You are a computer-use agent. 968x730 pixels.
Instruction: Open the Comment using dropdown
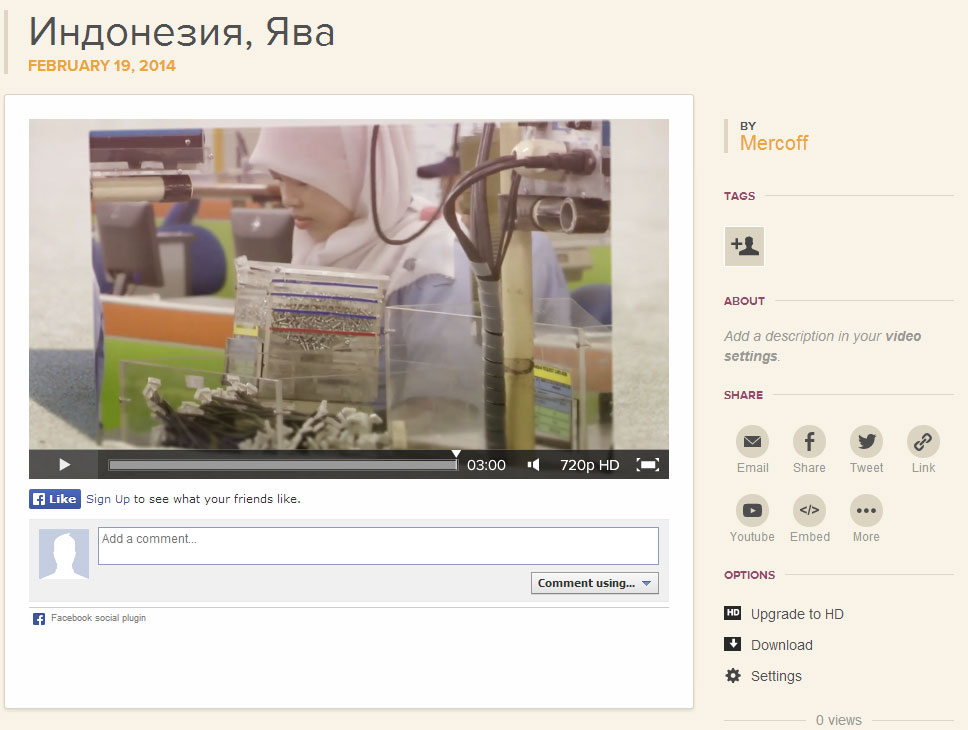click(595, 583)
